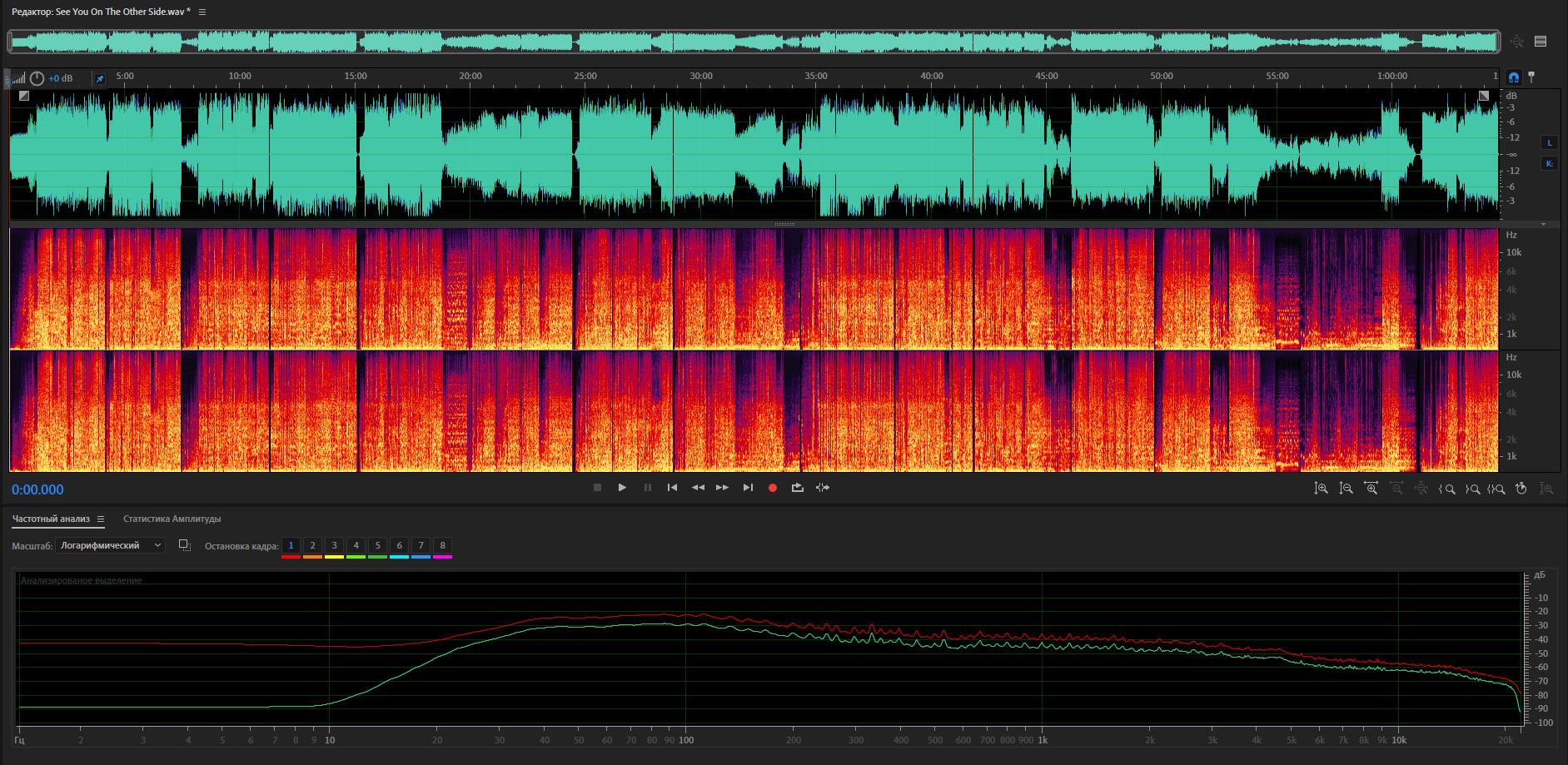The height and width of the screenshot is (765, 1568).
Task: Select the Частотный анализ tab
Action: click(51, 519)
